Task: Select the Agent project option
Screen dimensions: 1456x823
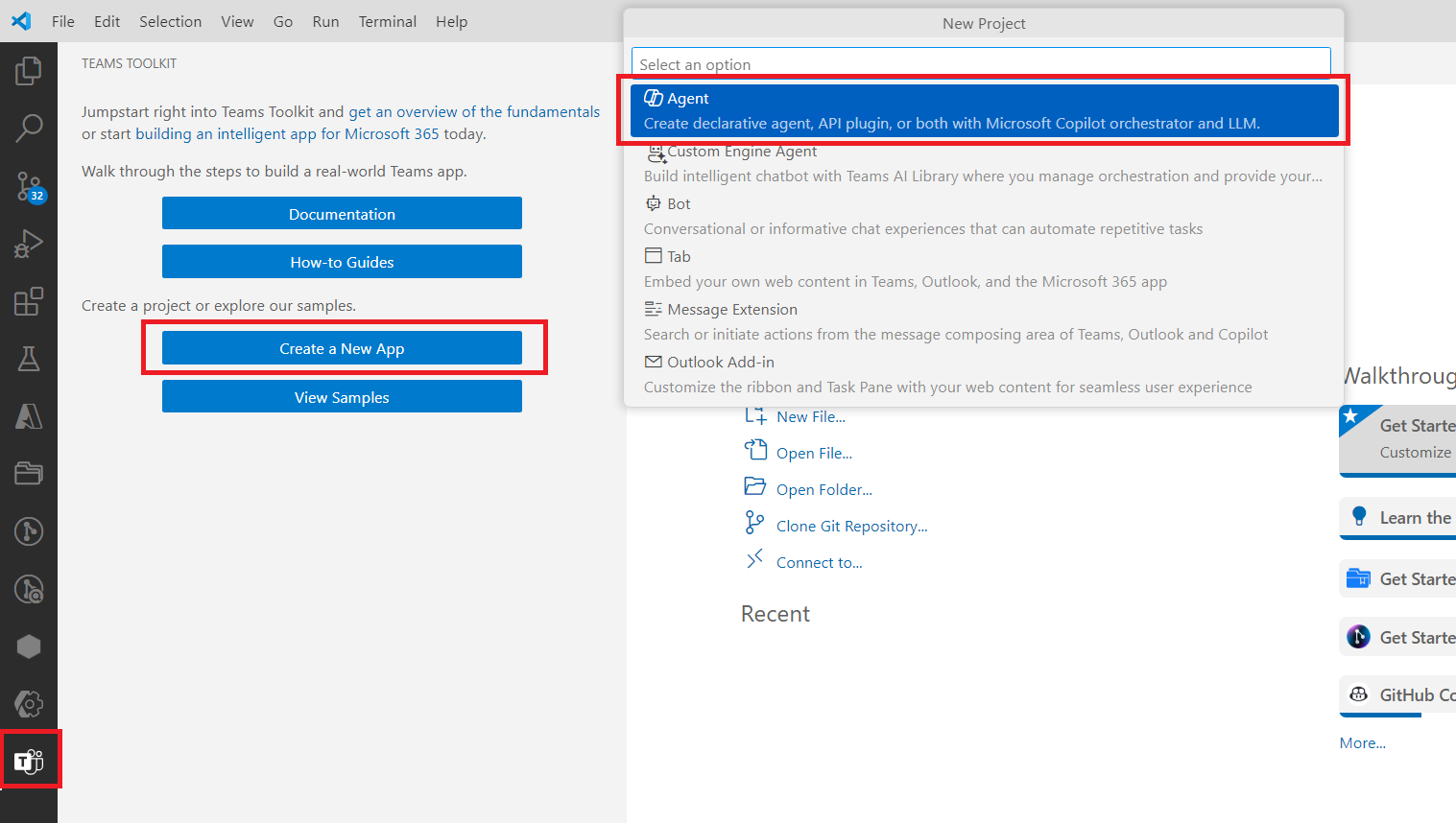Action: click(x=983, y=110)
